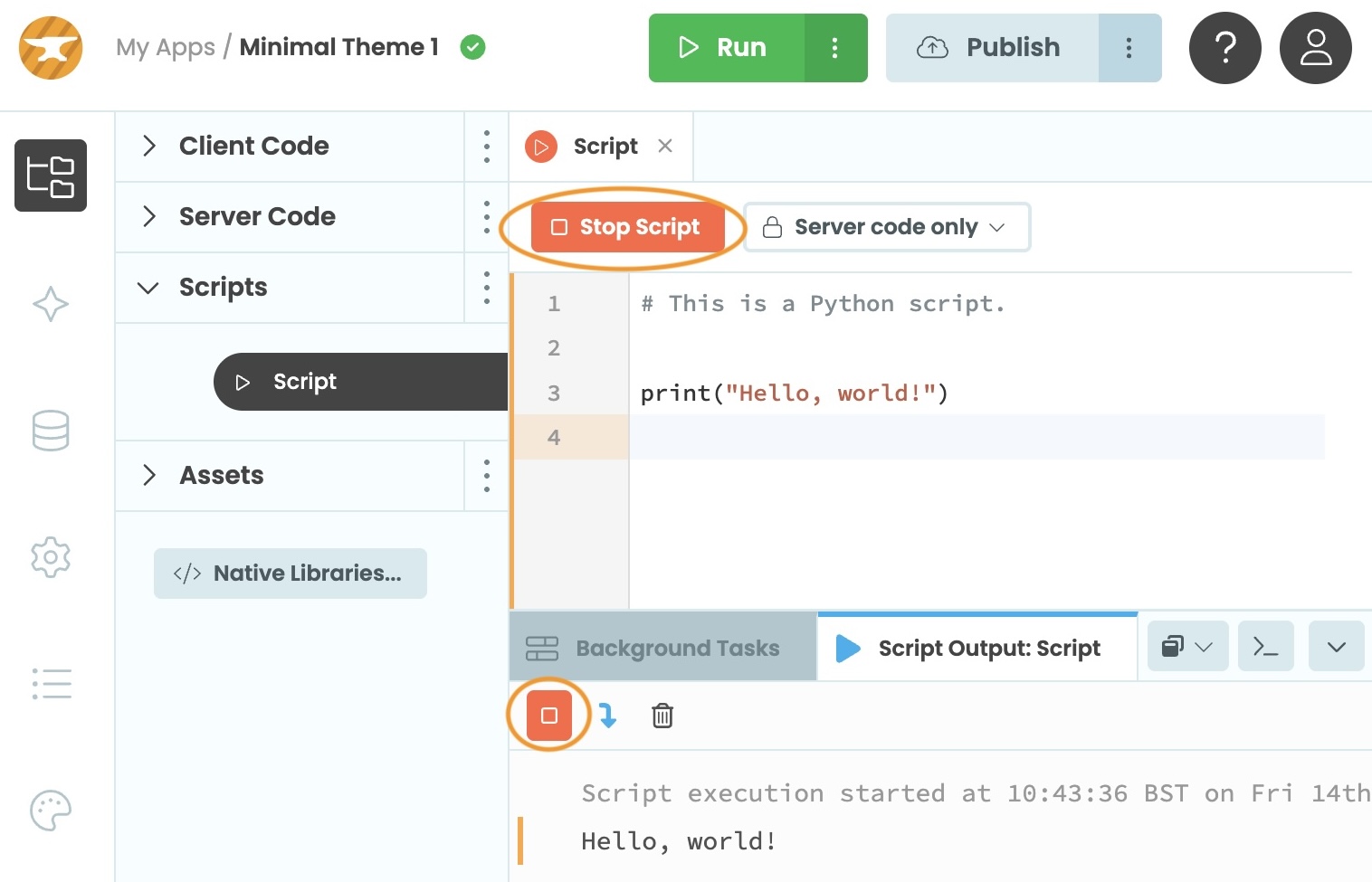The width and height of the screenshot is (1372, 882).
Task: Open Publish button's more options dots
Action: [x=1129, y=48]
